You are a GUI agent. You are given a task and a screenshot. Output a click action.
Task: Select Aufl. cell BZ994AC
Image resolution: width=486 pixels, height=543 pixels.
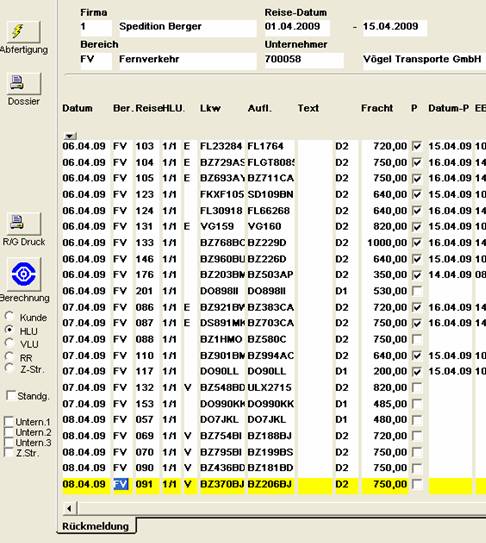tap(271, 356)
